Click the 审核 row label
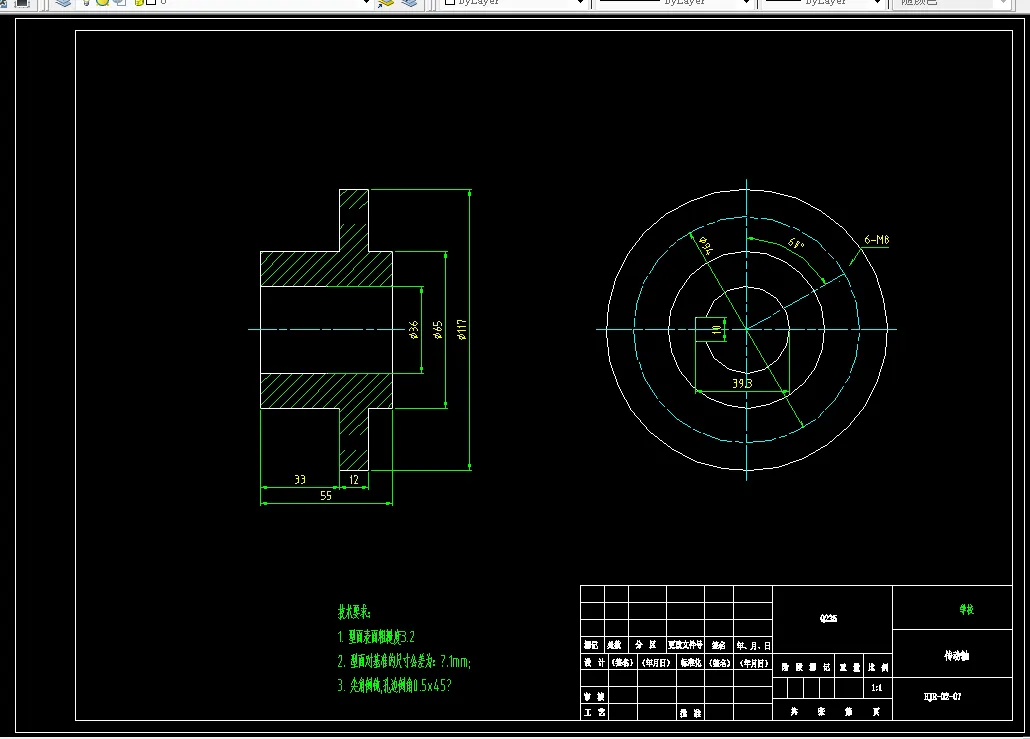1030x739 pixels. (x=594, y=696)
